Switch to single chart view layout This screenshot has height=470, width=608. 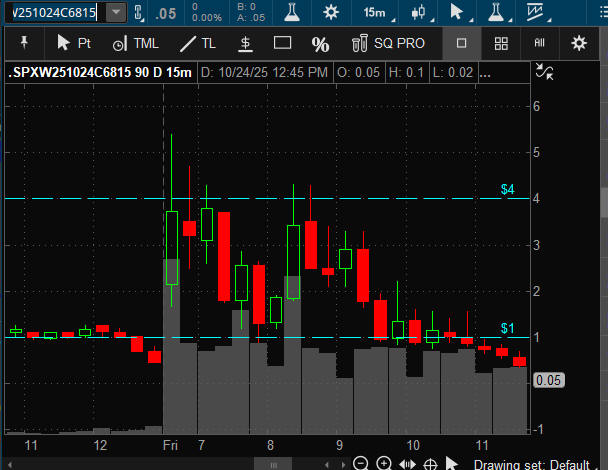461,44
